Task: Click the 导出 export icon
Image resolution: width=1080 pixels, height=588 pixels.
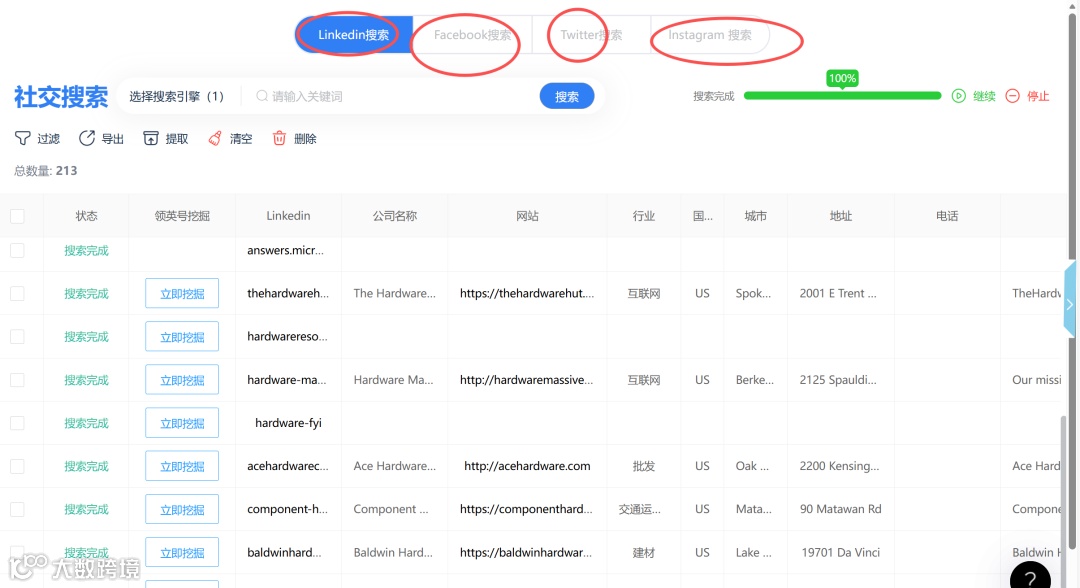Action: click(x=87, y=138)
